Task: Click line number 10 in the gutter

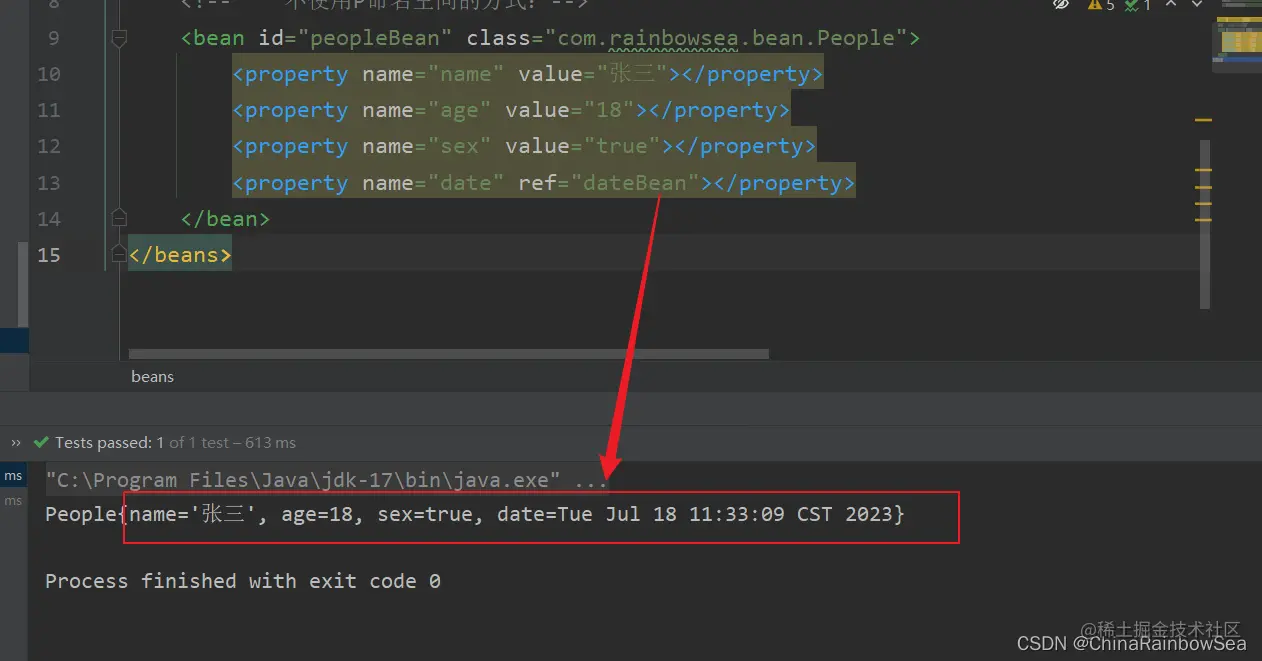Action: pyautogui.click(x=48, y=75)
